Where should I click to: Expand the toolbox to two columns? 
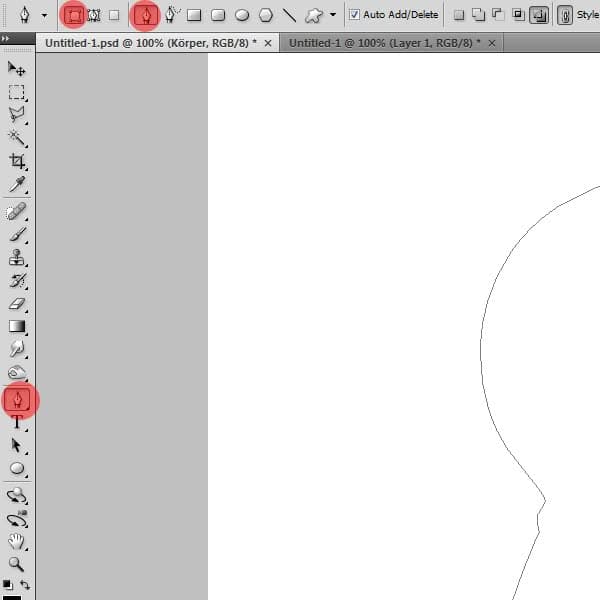click(x=5, y=38)
